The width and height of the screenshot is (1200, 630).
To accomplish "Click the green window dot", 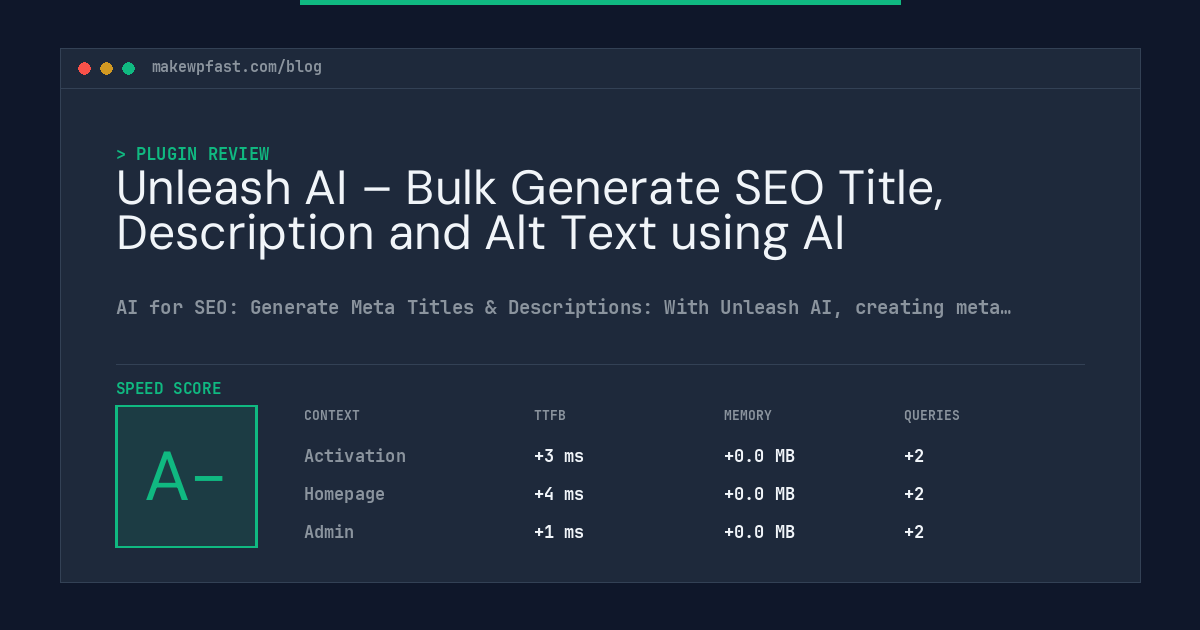I will tap(128, 68).
